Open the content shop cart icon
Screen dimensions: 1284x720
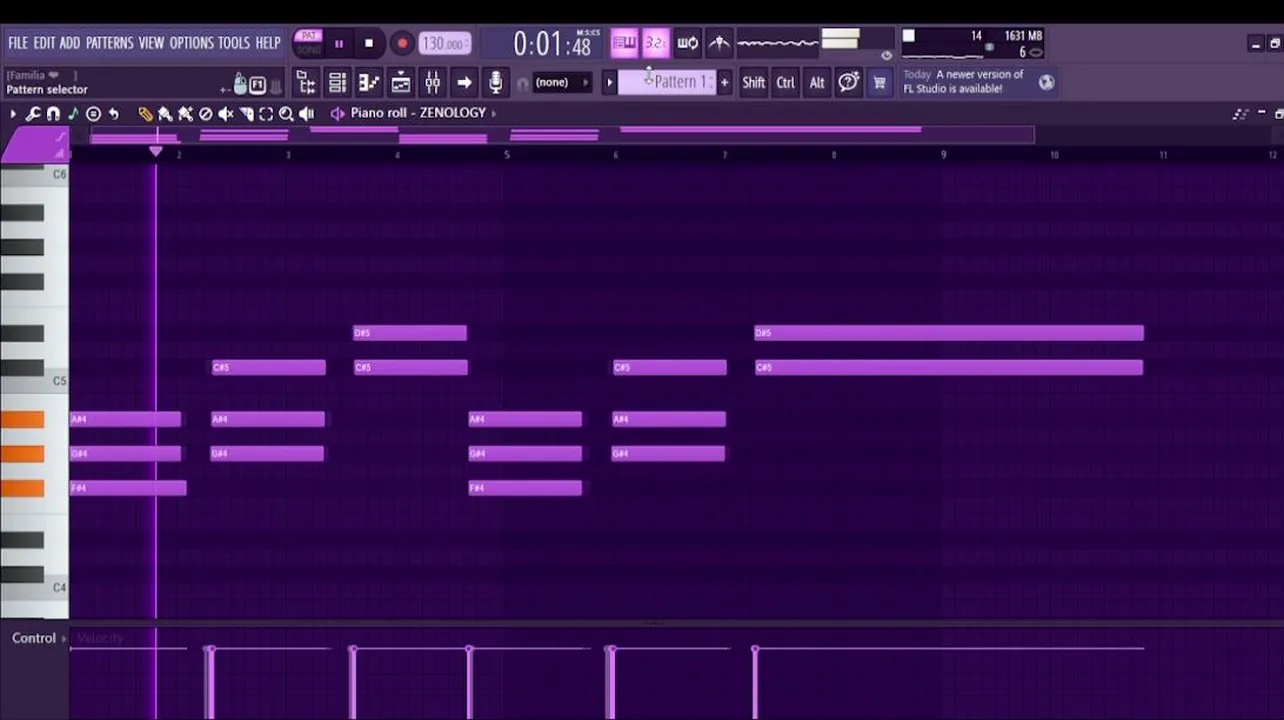pyautogui.click(x=879, y=83)
